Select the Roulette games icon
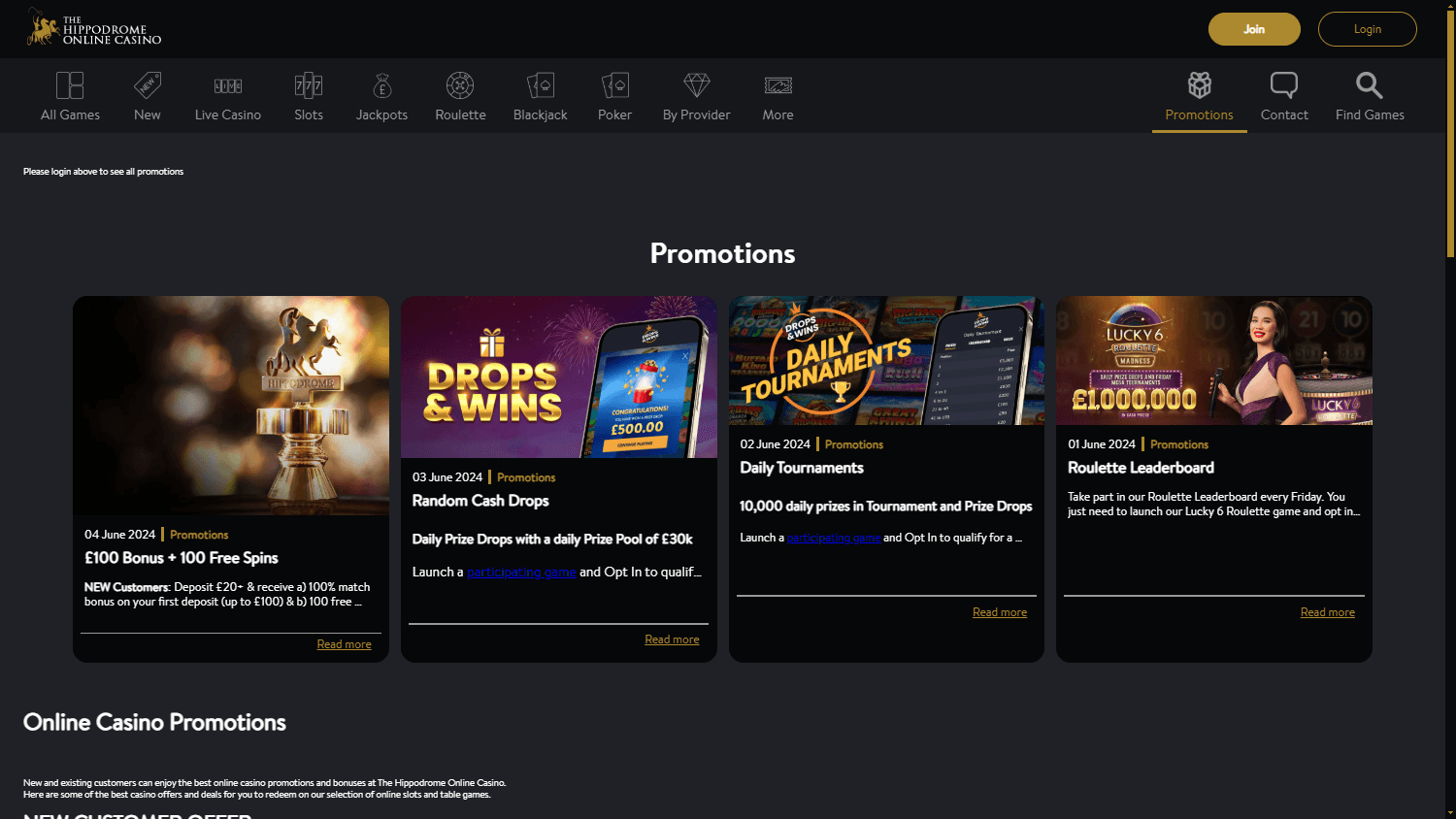 (460, 95)
